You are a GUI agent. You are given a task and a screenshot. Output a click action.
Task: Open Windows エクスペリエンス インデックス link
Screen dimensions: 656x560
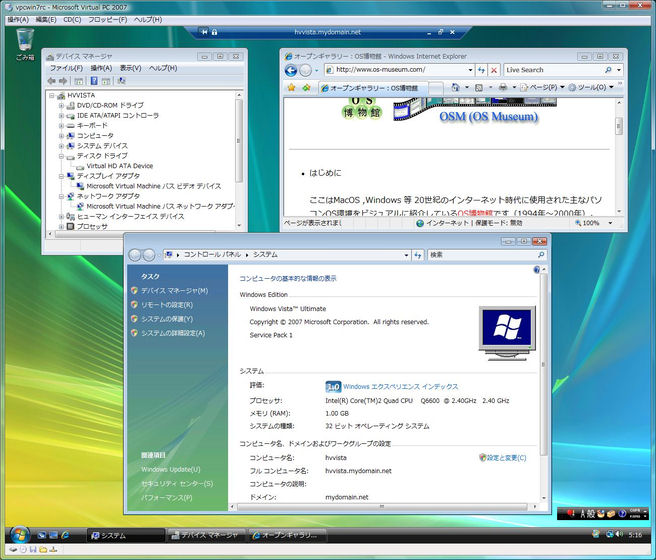(x=400, y=387)
